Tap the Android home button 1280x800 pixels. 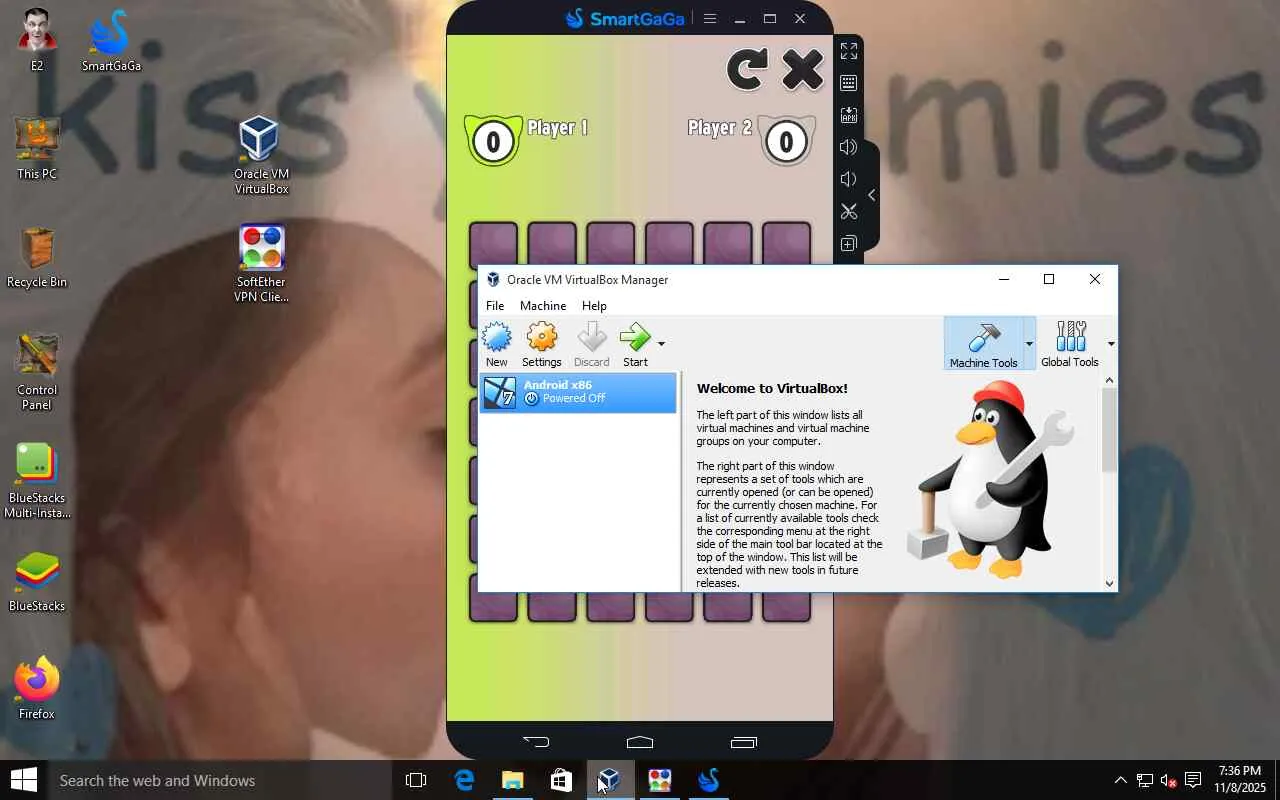[640, 742]
